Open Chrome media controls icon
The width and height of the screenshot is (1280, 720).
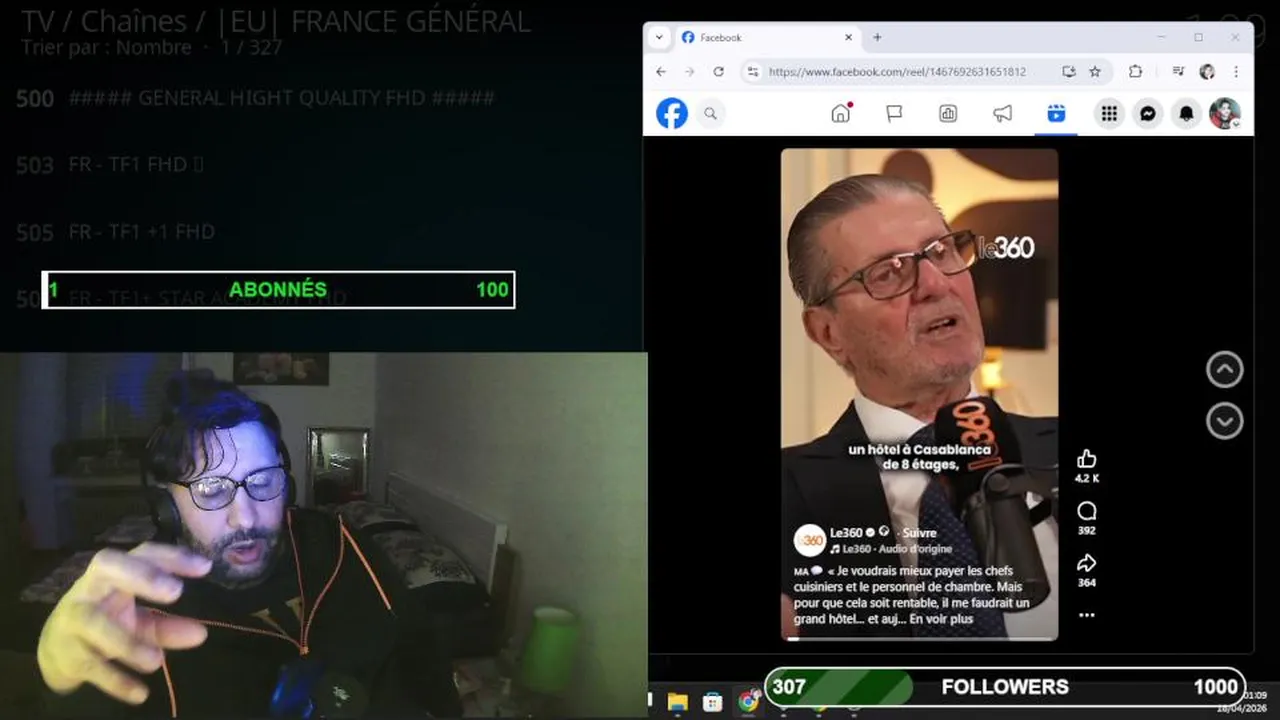1179,72
